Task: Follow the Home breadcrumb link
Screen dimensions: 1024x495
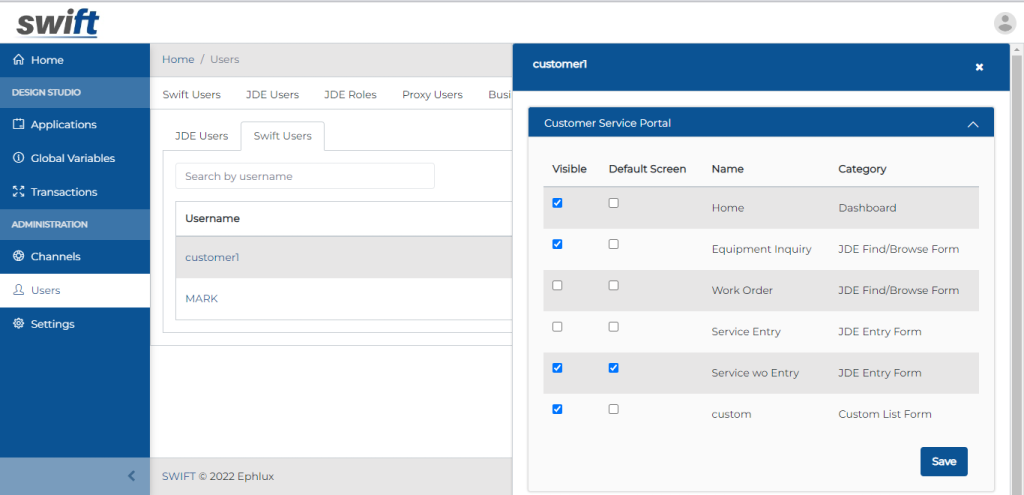Action: pyautogui.click(x=178, y=60)
